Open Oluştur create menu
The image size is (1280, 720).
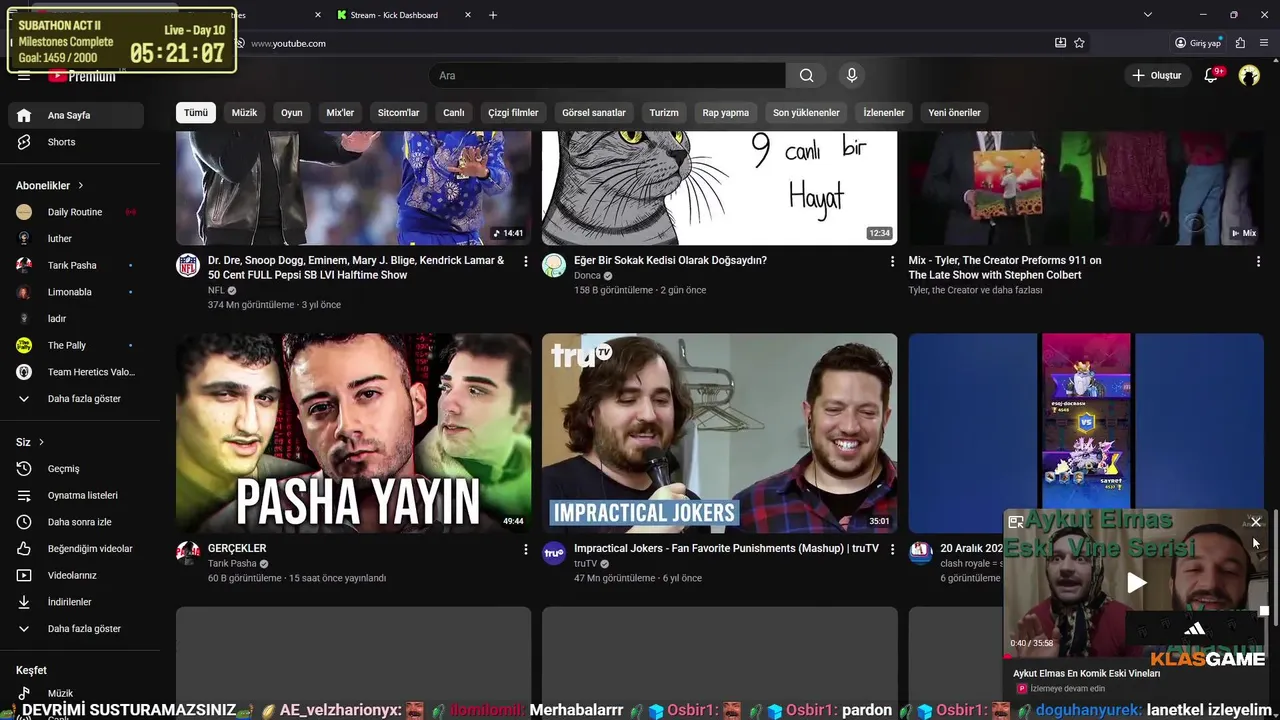(1156, 75)
